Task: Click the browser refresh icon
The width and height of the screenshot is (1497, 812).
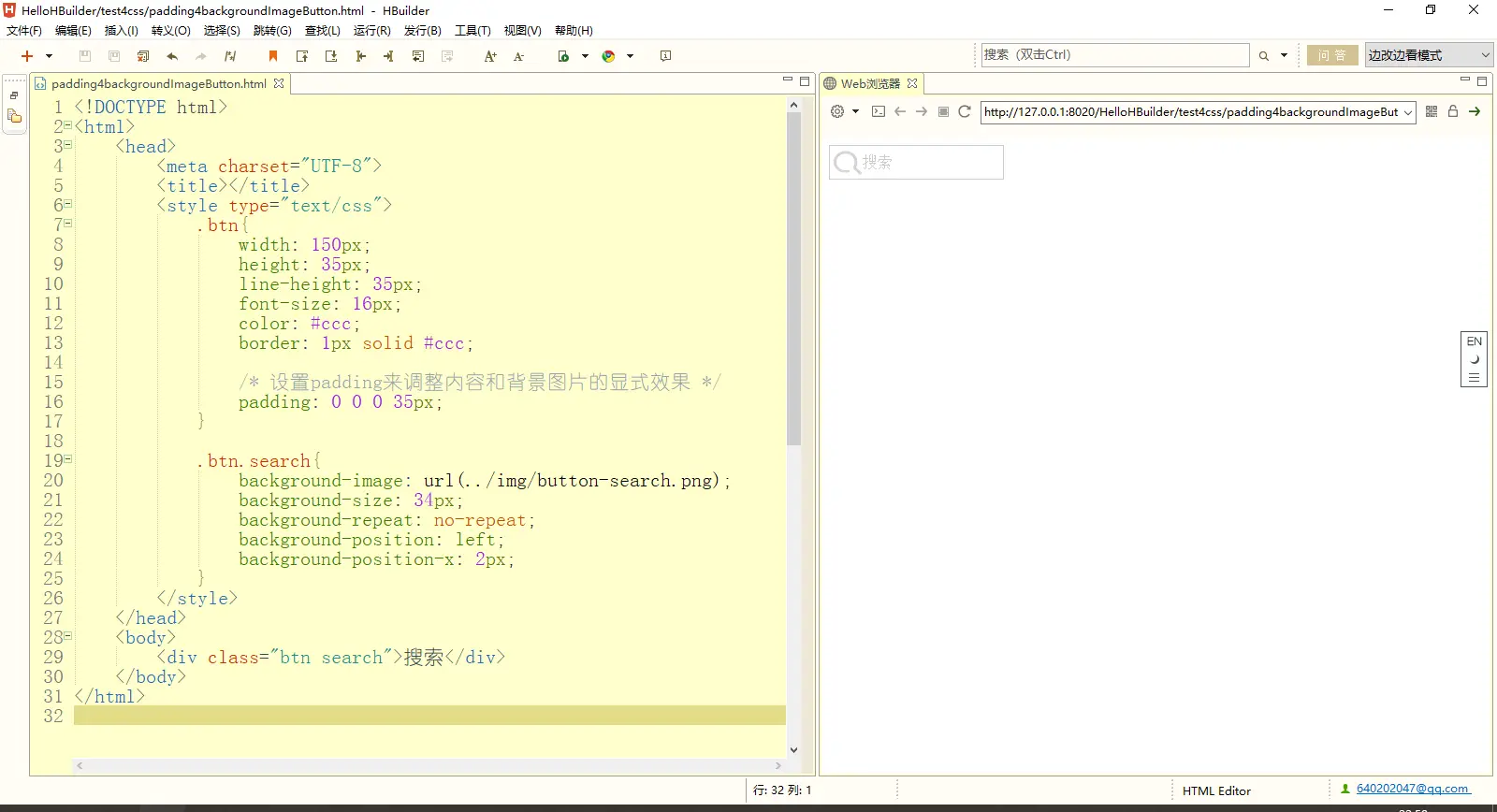Action: point(965,111)
